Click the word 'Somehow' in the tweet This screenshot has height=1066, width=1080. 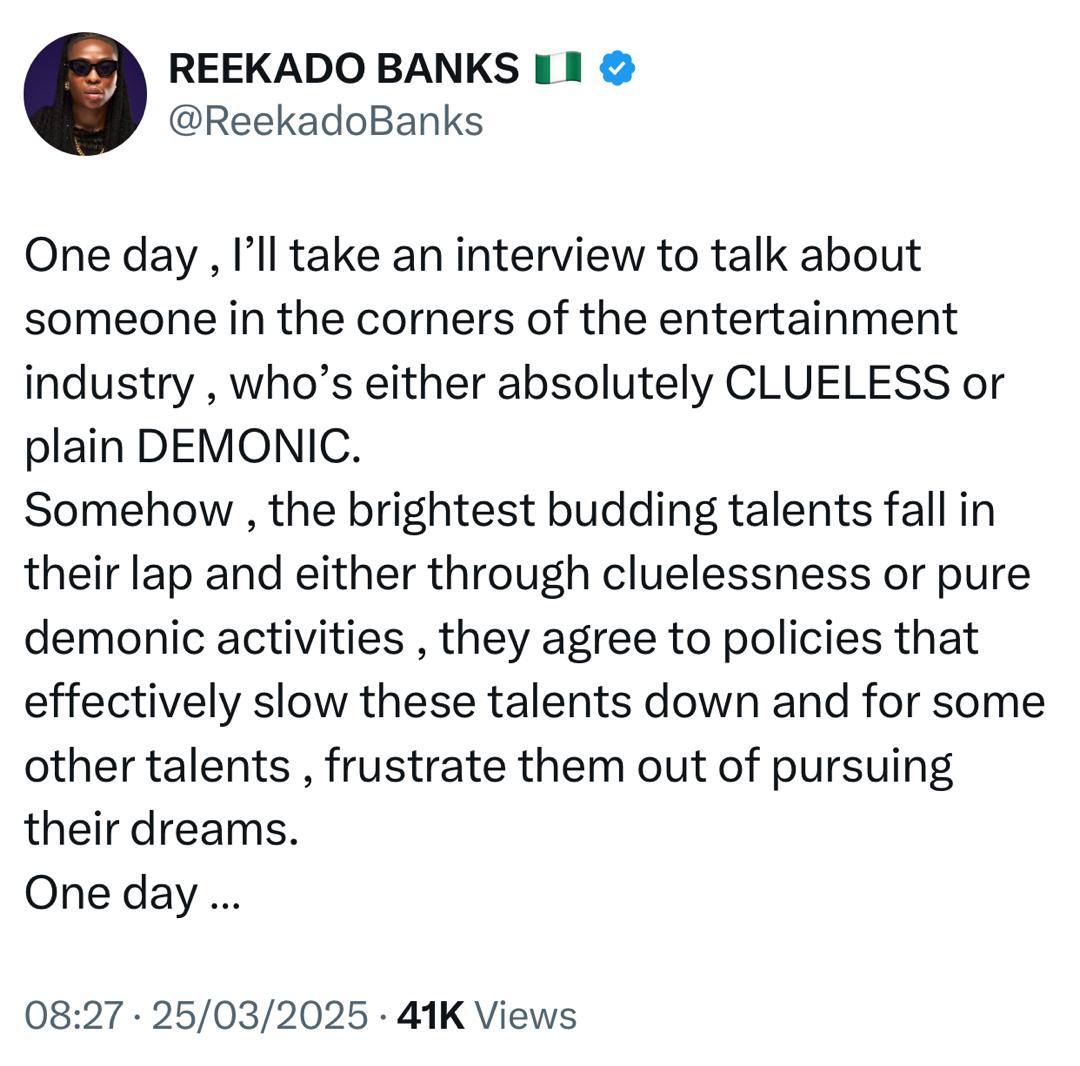tap(128, 511)
